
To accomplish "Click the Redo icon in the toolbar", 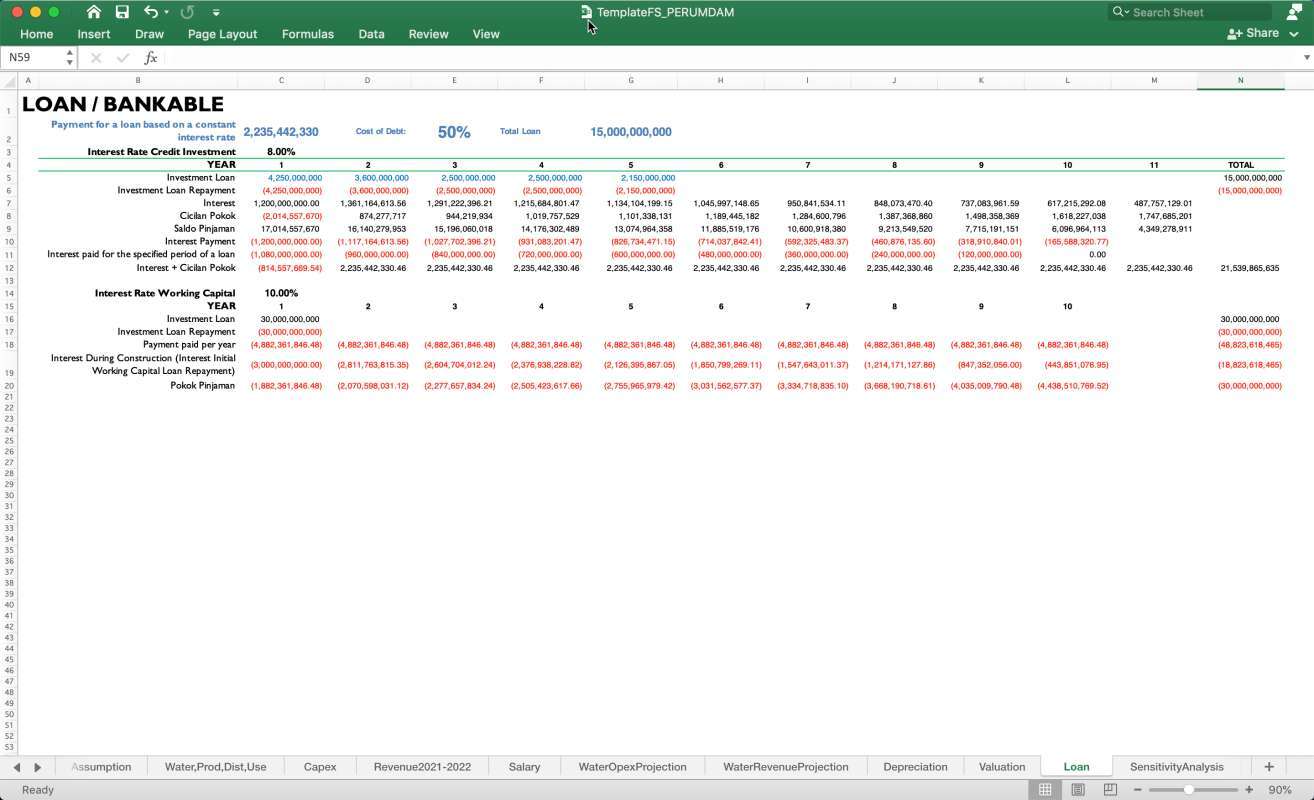I will coord(185,12).
